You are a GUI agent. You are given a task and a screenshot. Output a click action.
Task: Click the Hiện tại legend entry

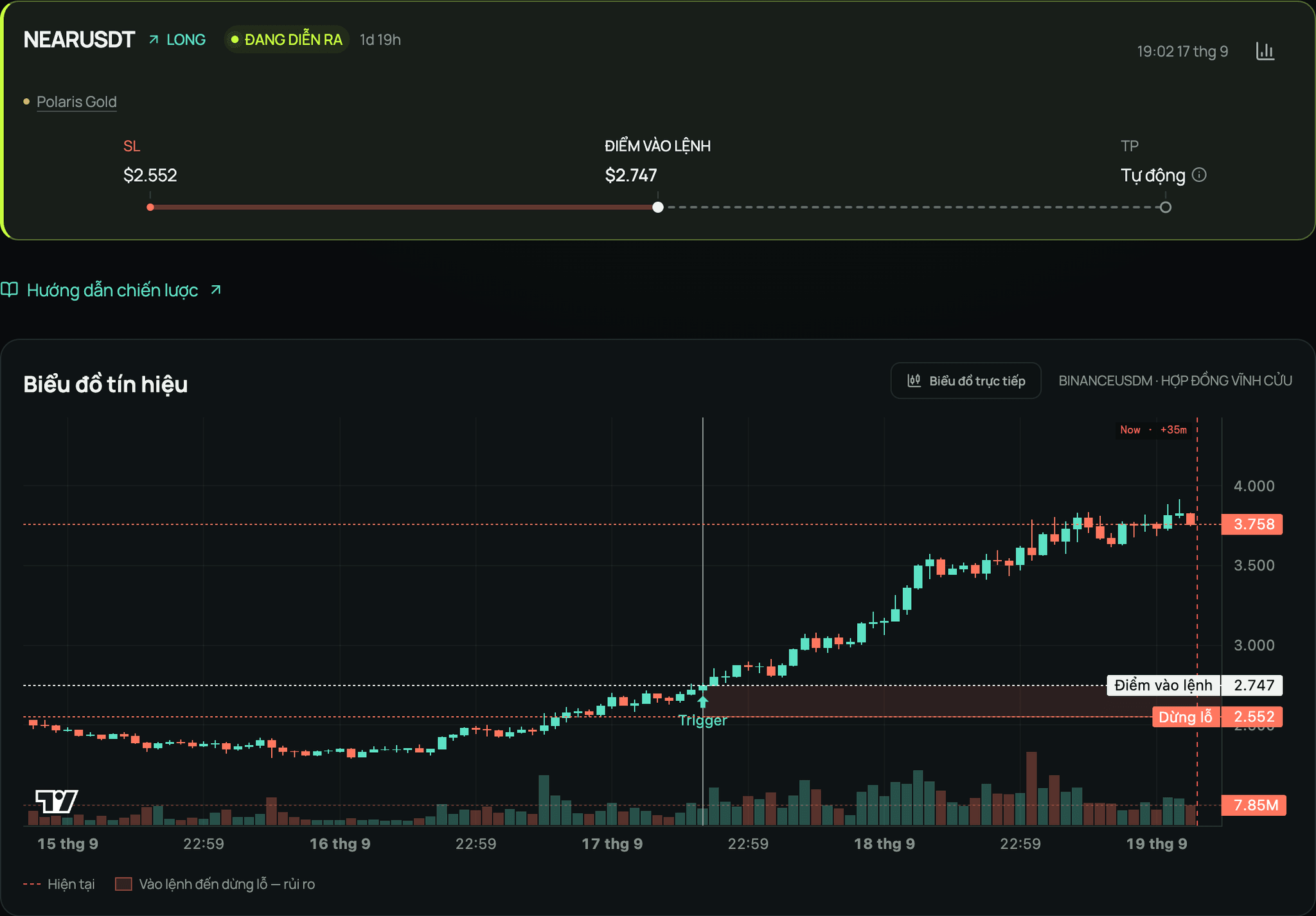click(58, 884)
